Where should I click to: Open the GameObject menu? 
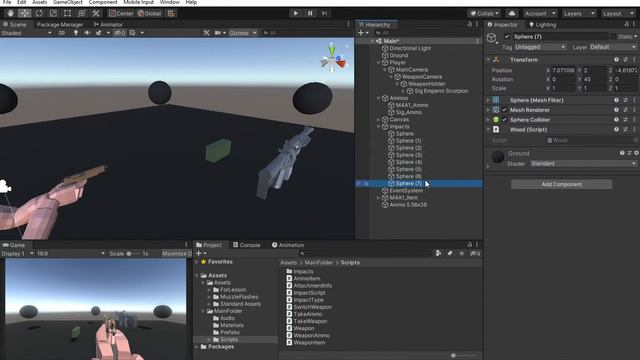pos(68,2)
